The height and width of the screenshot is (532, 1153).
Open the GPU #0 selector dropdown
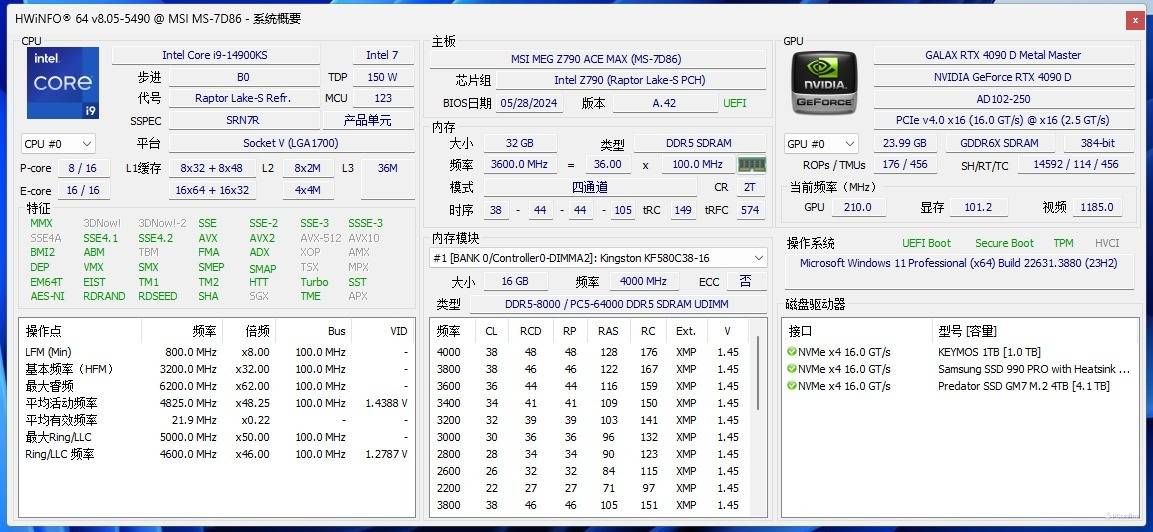[821, 143]
